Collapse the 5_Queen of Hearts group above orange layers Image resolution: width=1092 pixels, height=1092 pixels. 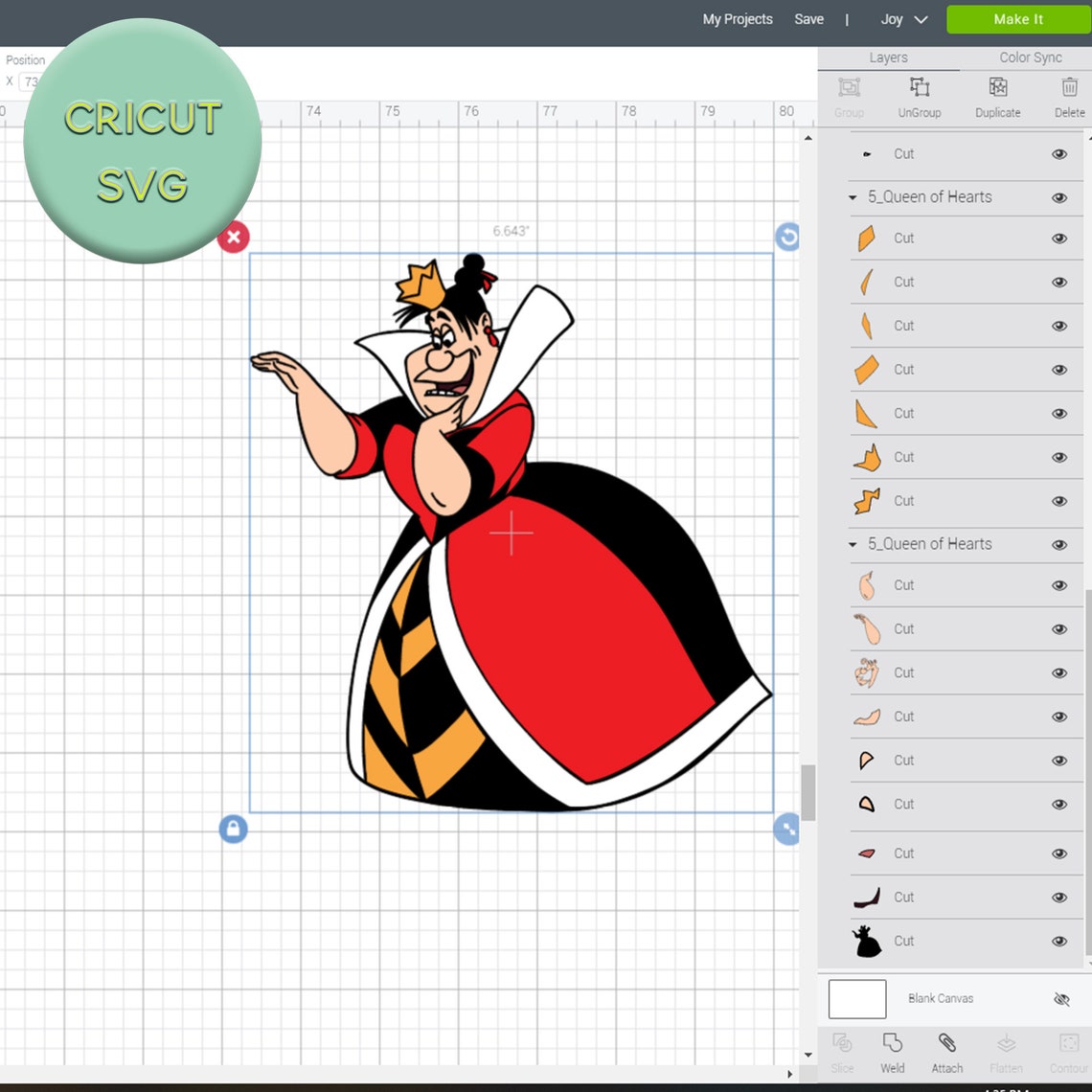(x=853, y=197)
